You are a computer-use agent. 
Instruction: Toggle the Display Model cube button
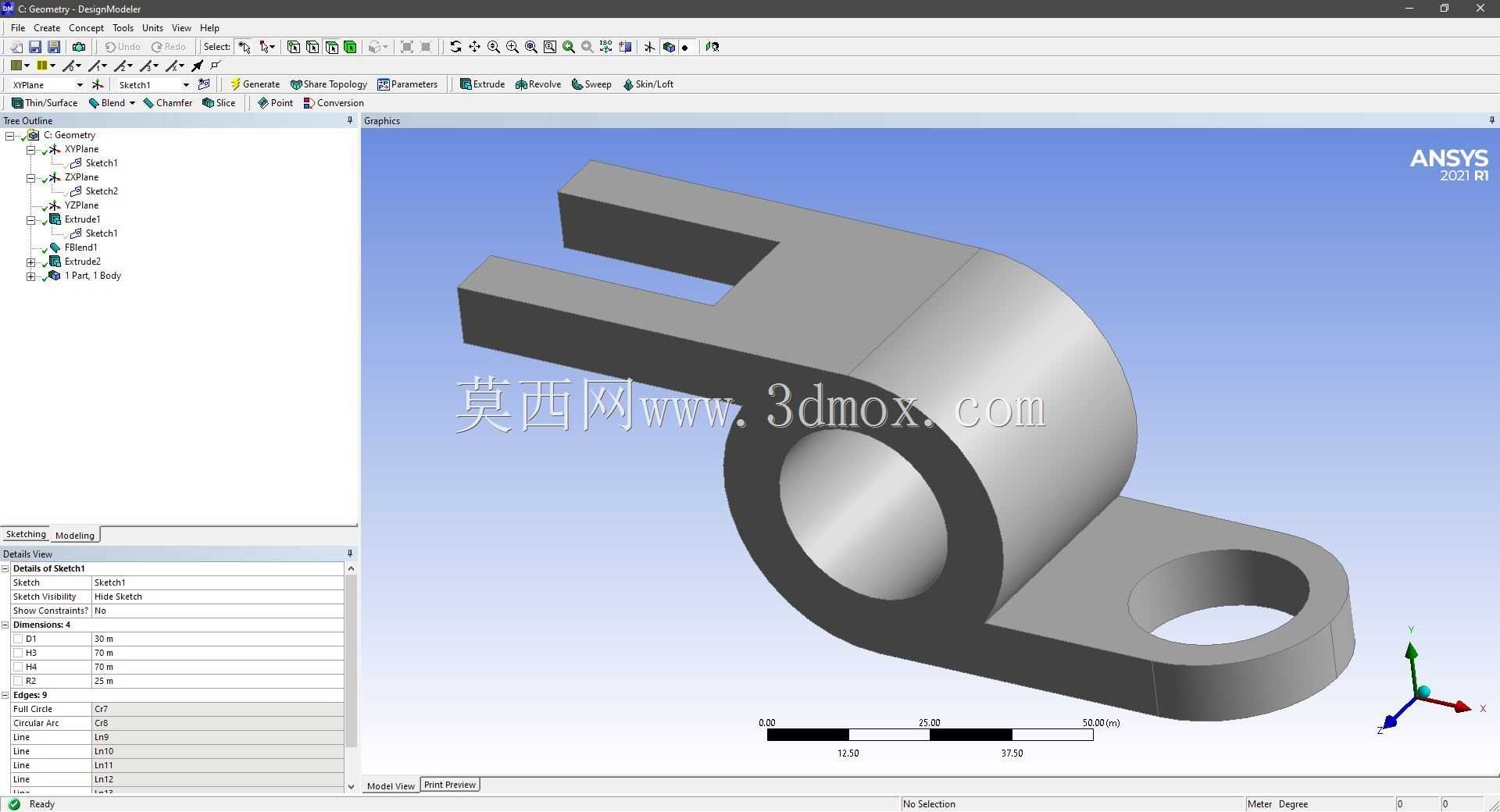tap(669, 47)
